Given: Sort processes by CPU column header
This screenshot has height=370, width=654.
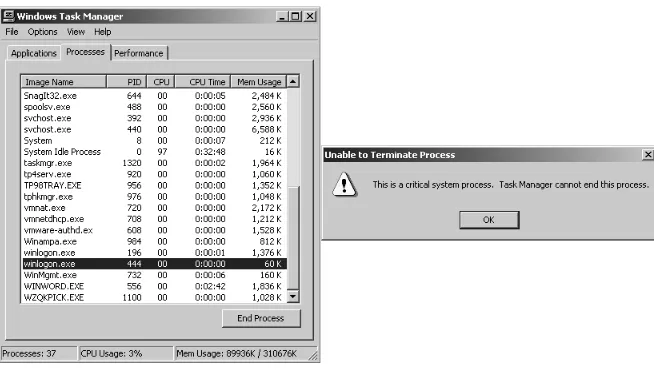Looking at the screenshot, I should coord(161,82).
